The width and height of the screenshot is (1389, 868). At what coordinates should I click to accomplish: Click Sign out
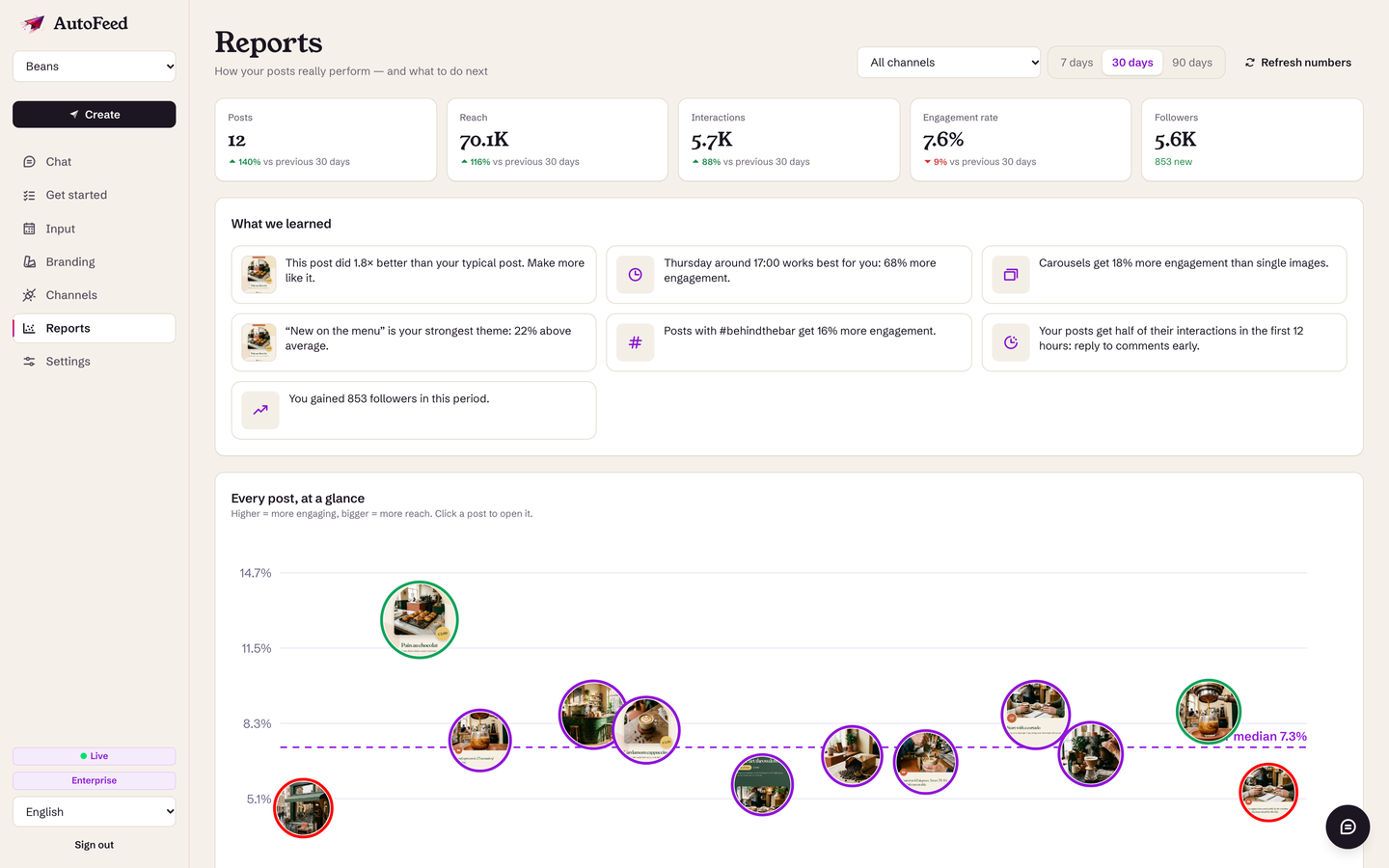pyautogui.click(x=95, y=845)
